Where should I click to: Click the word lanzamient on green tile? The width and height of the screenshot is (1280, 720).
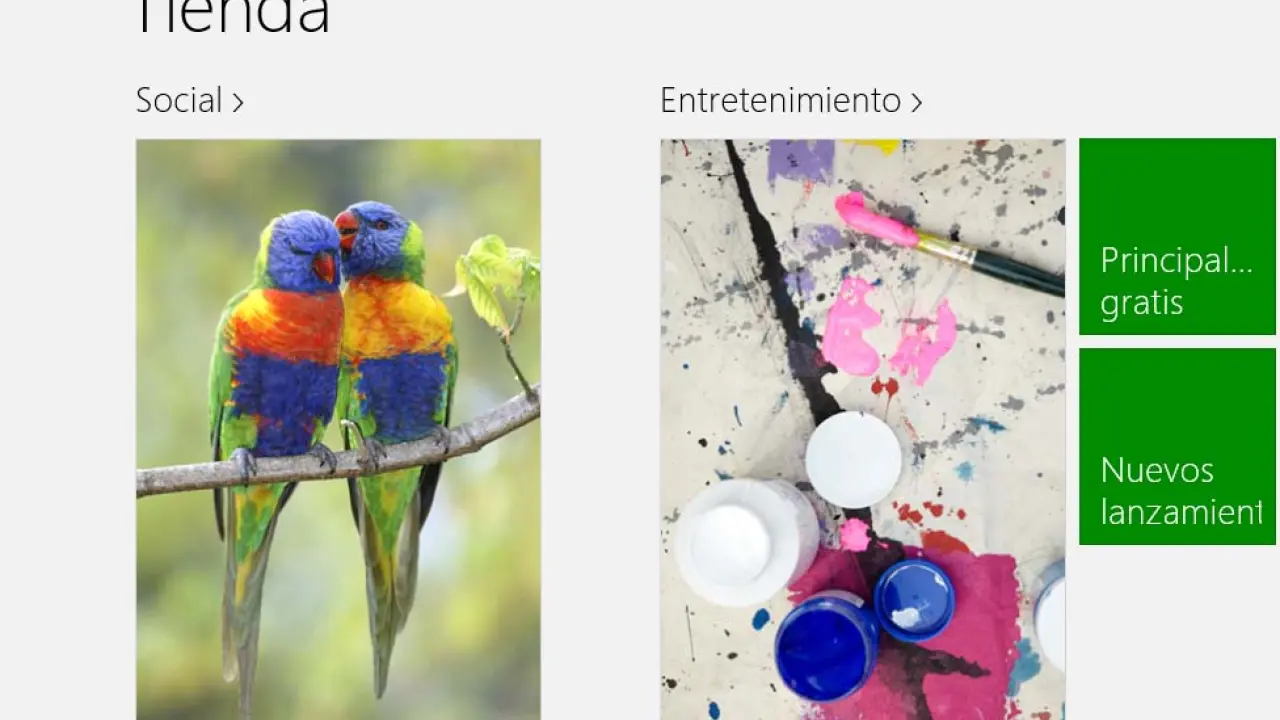(1181, 512)
